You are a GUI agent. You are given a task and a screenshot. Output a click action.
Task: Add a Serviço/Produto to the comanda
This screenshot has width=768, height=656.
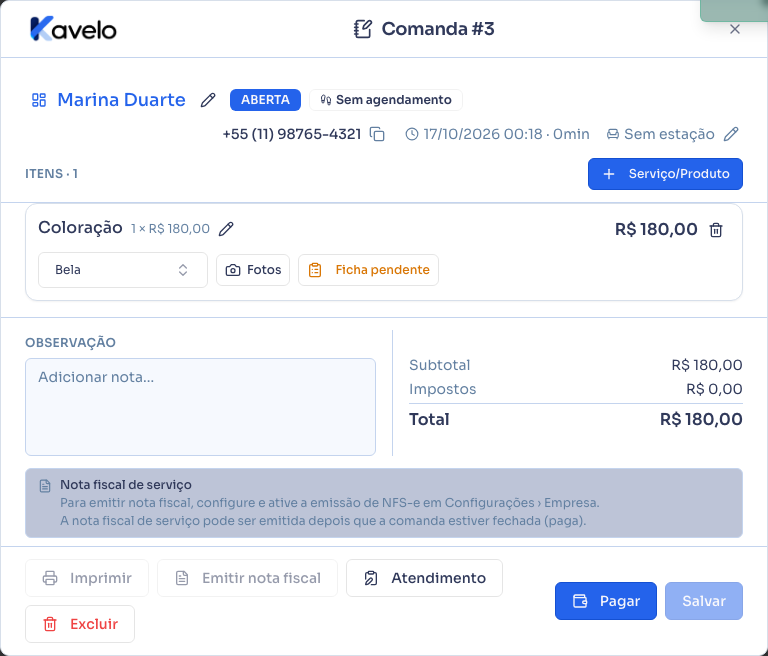coord(665,174)
